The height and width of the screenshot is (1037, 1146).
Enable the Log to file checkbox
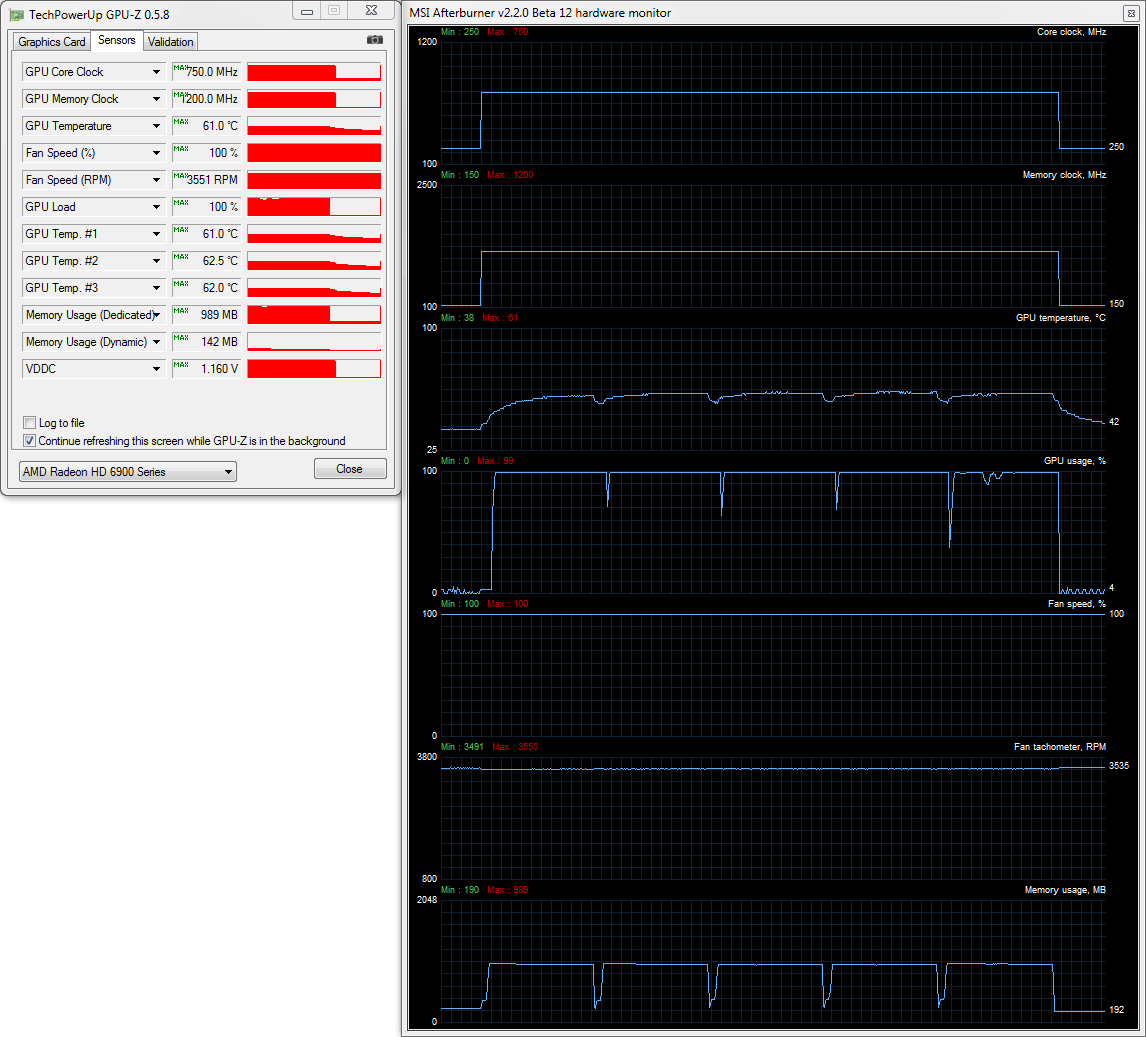[x=30, y=422]
